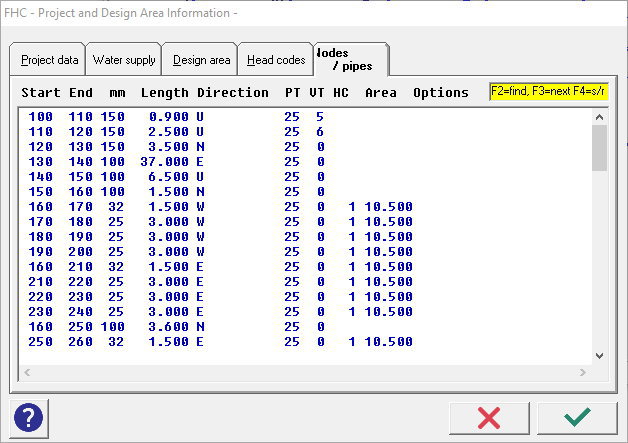The width and height of the screenshot is (628, 443).
Task: Click the horizontal scrollbar left arrow
Action: [27, 372]
